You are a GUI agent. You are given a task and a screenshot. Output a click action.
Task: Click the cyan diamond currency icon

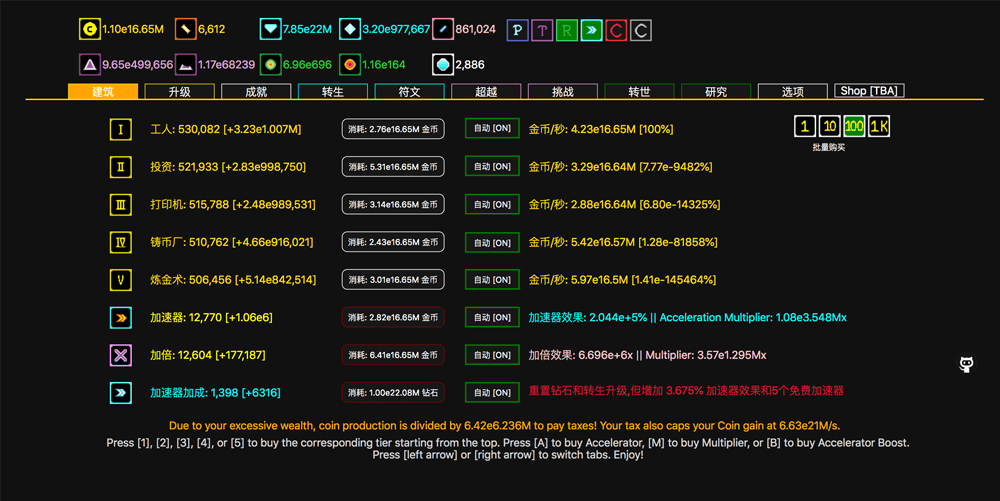(x=270, y=30)
